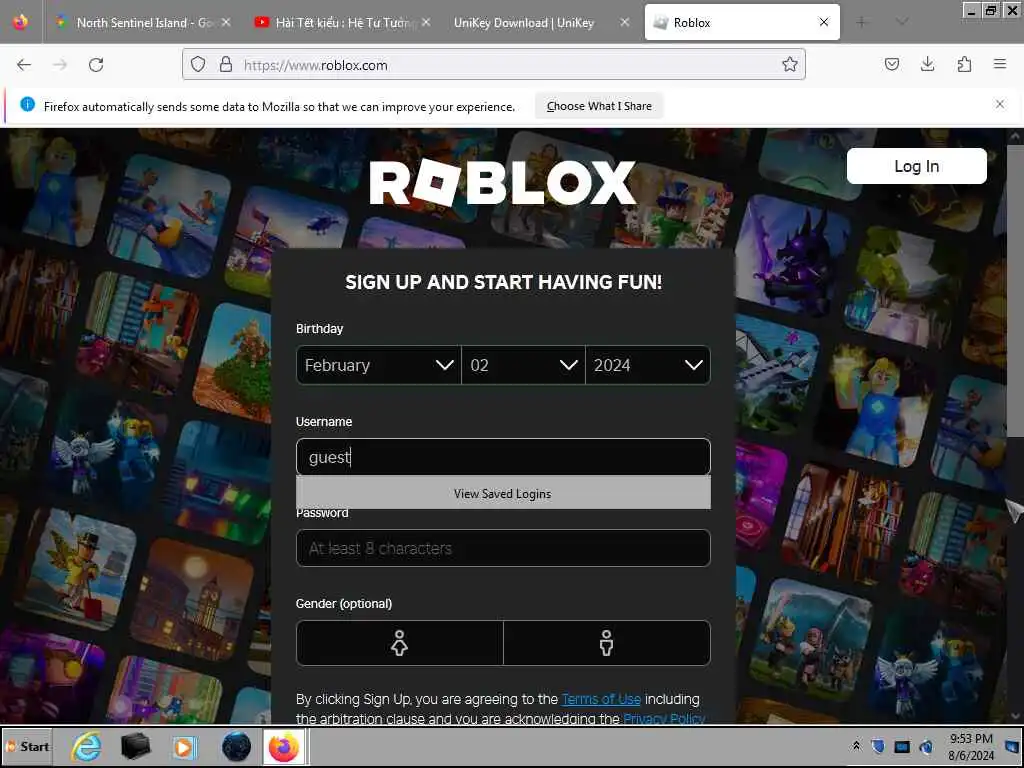Click the network tray icon

click(x=902, y=746)
